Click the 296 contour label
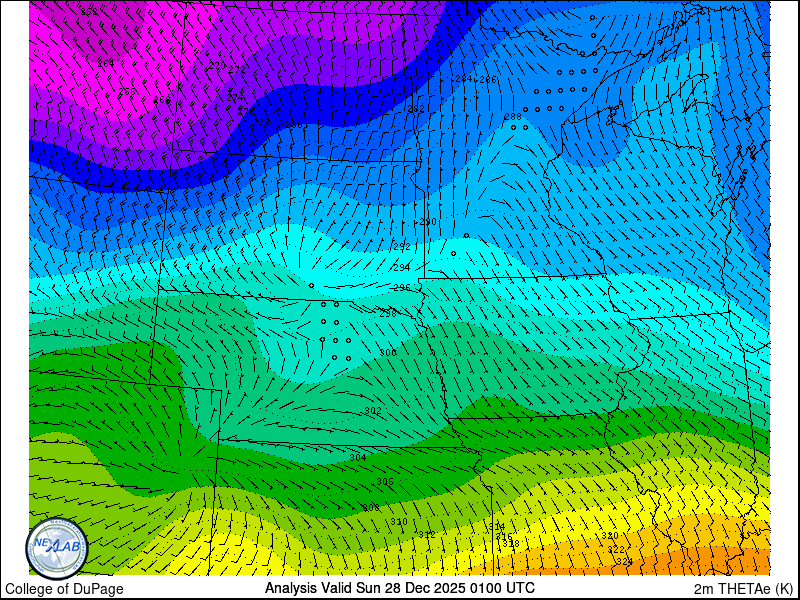Viewport: 800px width, 600px height. coord(402,288)
